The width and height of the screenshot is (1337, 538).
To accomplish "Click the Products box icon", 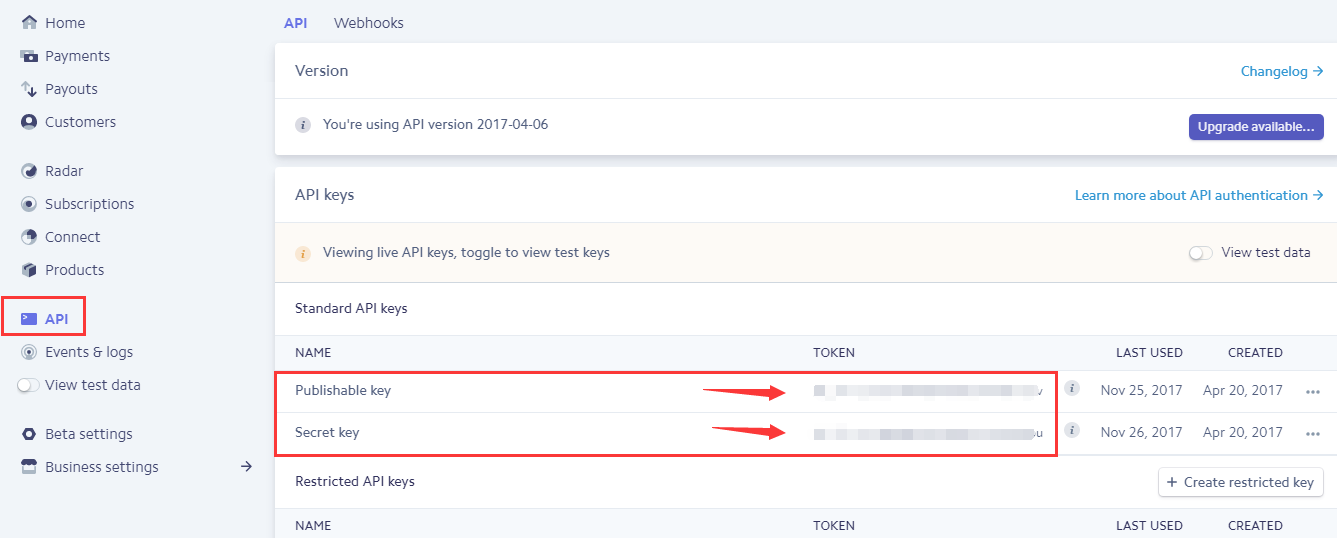I will (x=29, y=270).
